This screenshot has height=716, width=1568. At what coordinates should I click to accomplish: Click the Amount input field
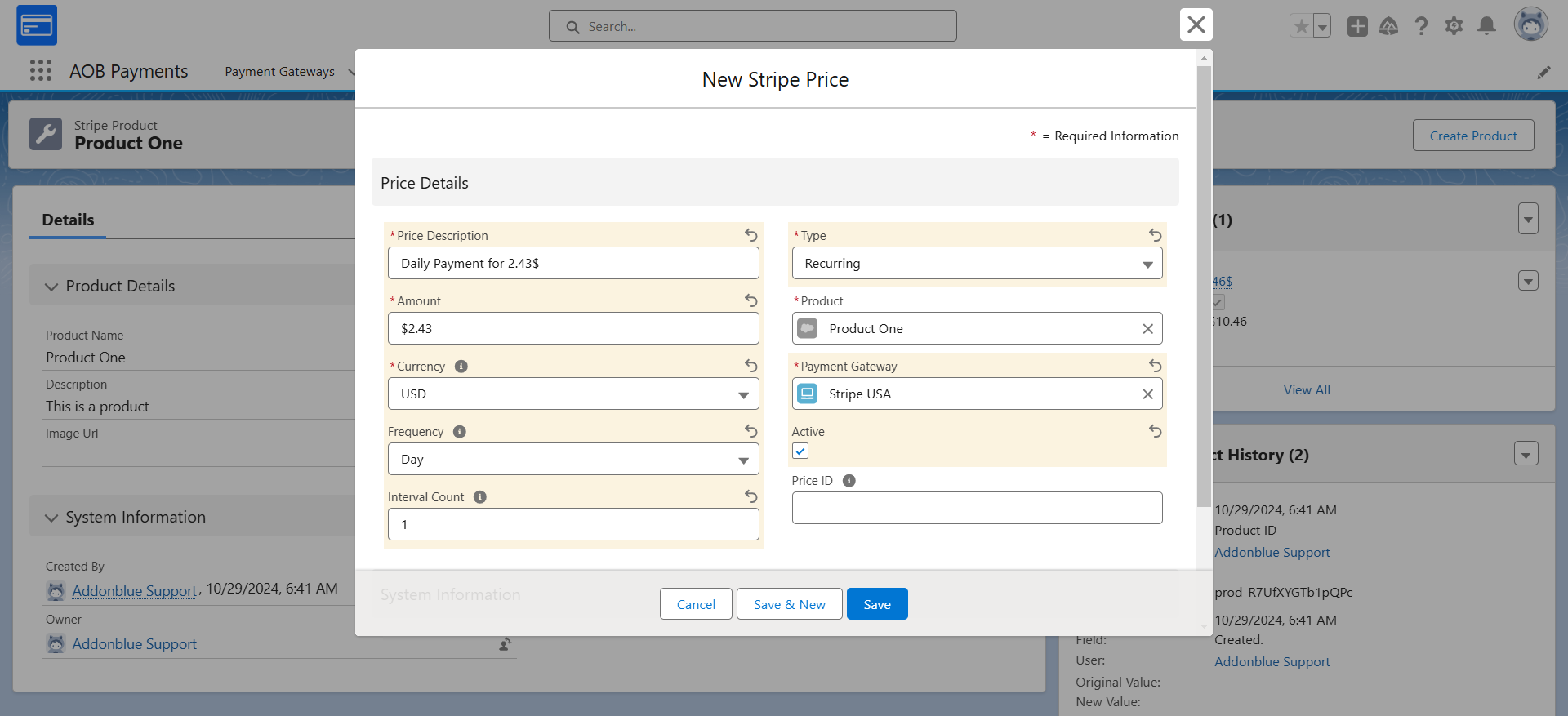(x=573, y=328)
